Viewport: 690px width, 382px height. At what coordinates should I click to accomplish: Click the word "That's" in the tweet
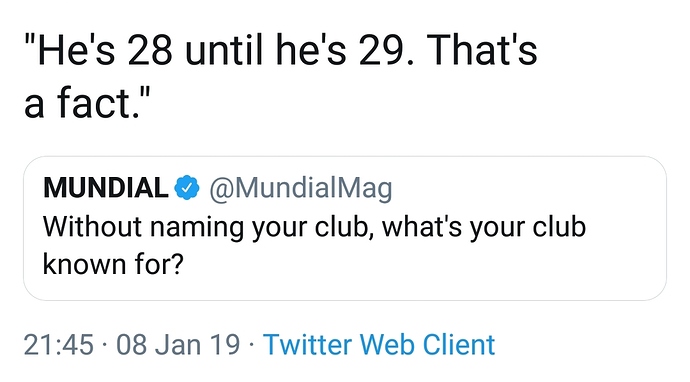[x=481, y=49]
